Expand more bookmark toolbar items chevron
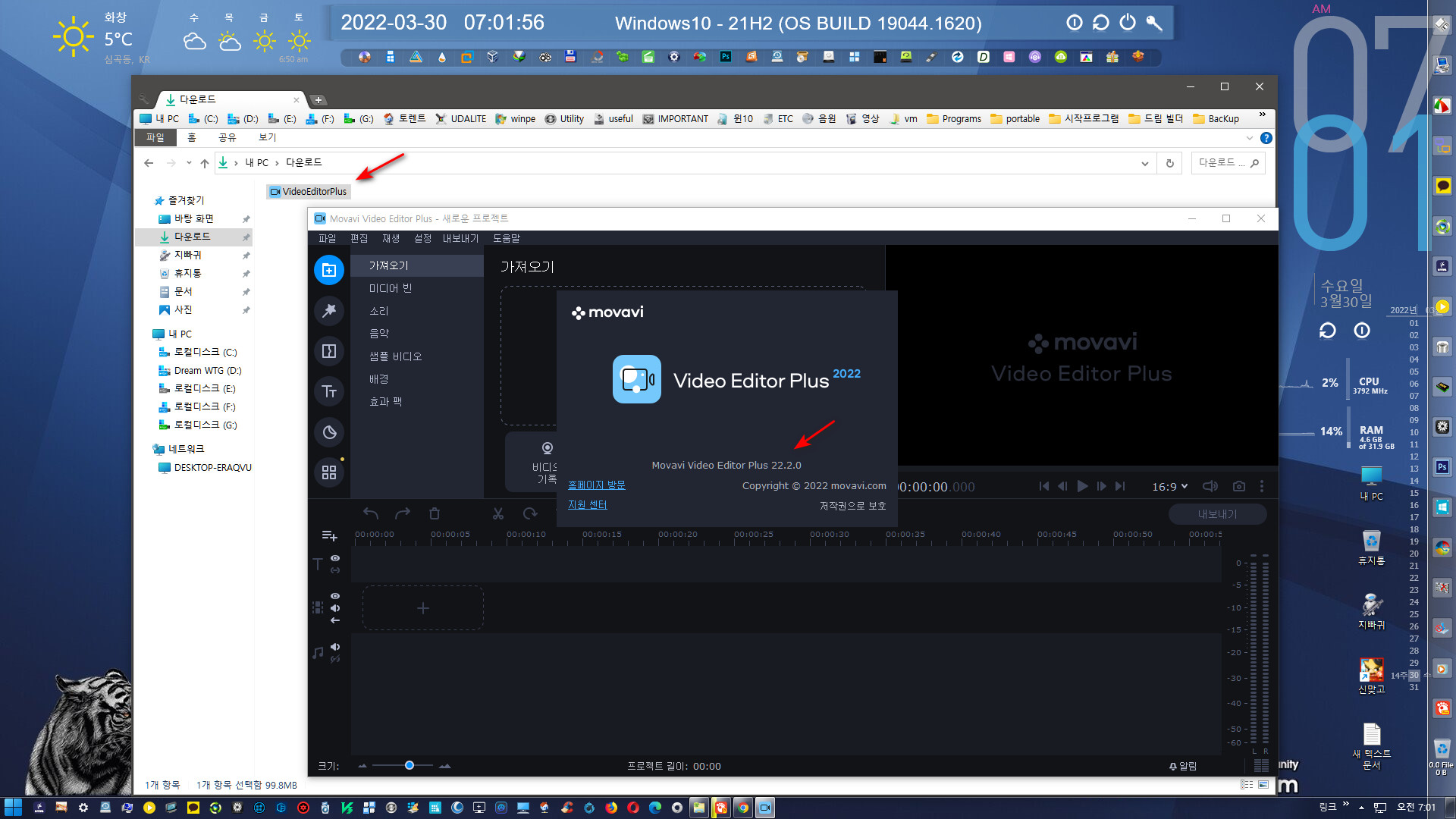The width and height of the screenshot is (1456, 819). [x=1262, y=115]
